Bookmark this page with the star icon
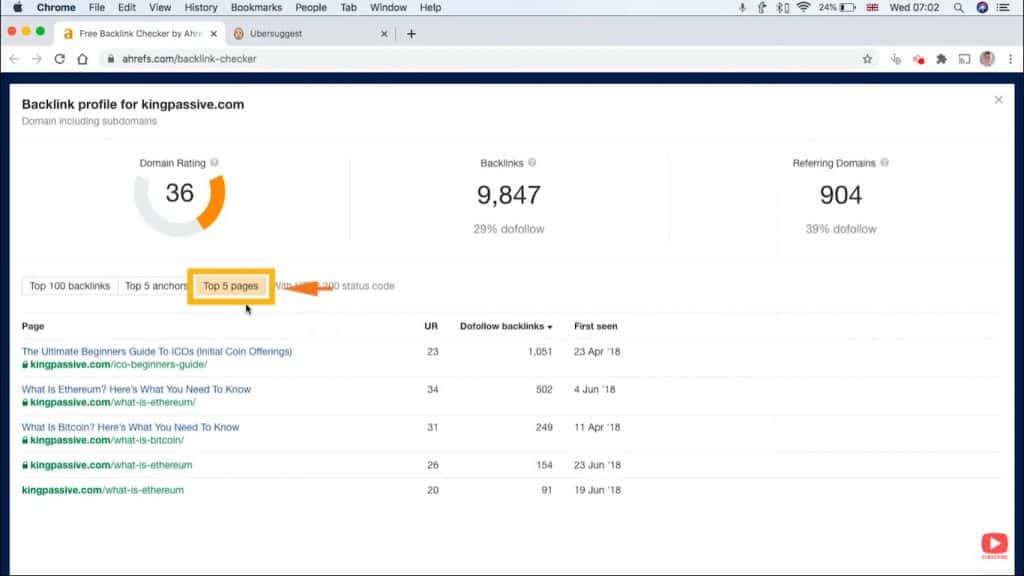 coord(867,59)
